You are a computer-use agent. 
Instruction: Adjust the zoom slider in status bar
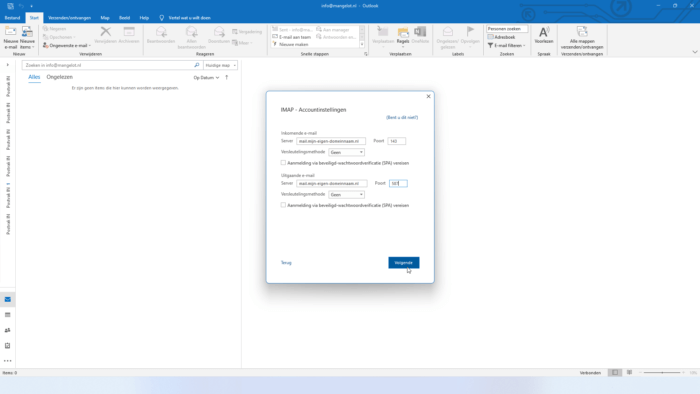[662, 373]
